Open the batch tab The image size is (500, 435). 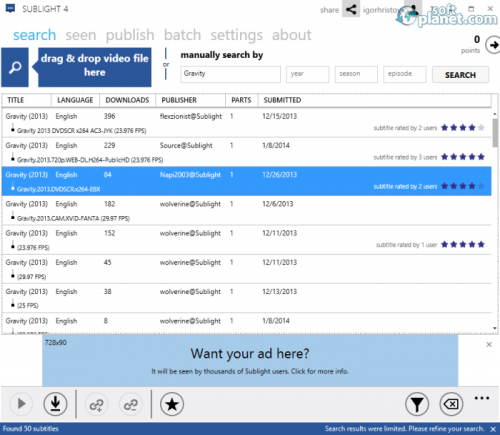[182, 35]
